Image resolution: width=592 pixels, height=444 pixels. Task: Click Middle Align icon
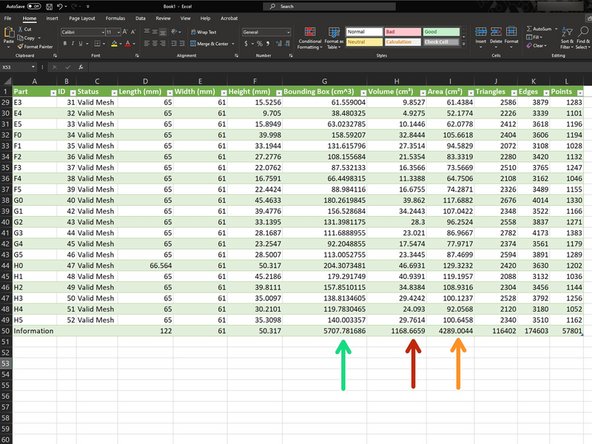(155, 32)
